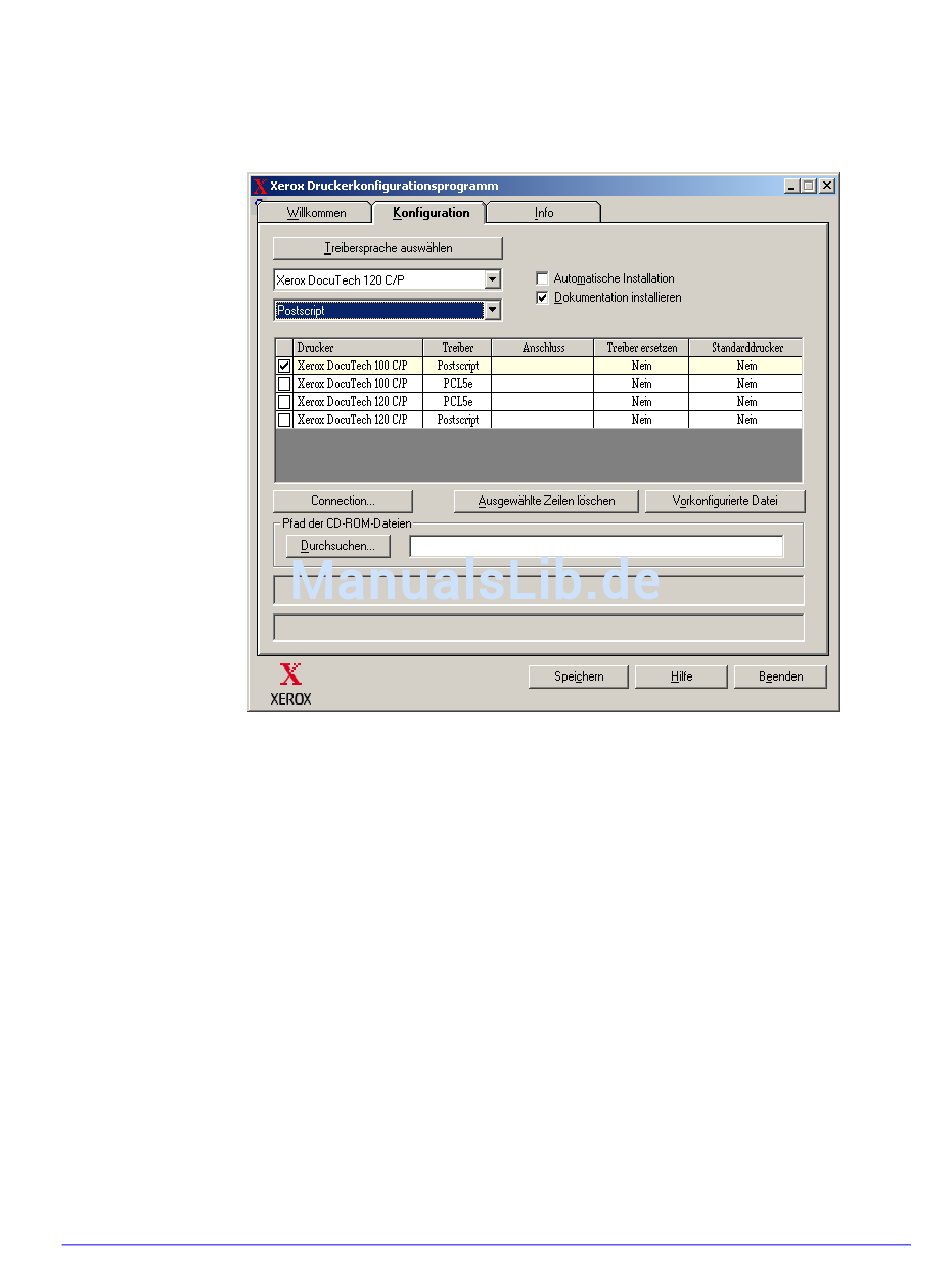Enable the Automatische Installation checkbox
The image size is (950, 1266).
(543, 279)
